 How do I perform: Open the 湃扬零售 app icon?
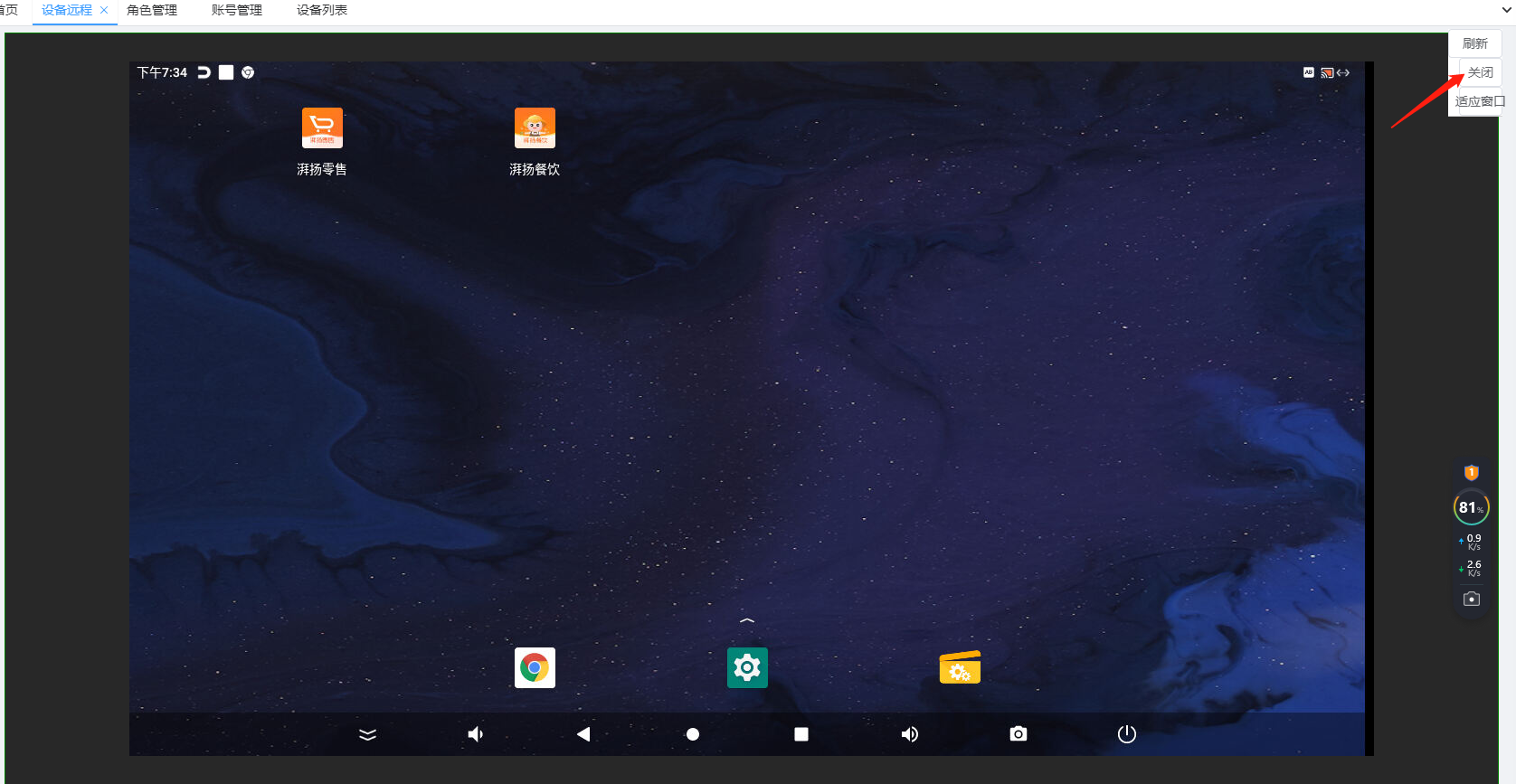point(322,128)
